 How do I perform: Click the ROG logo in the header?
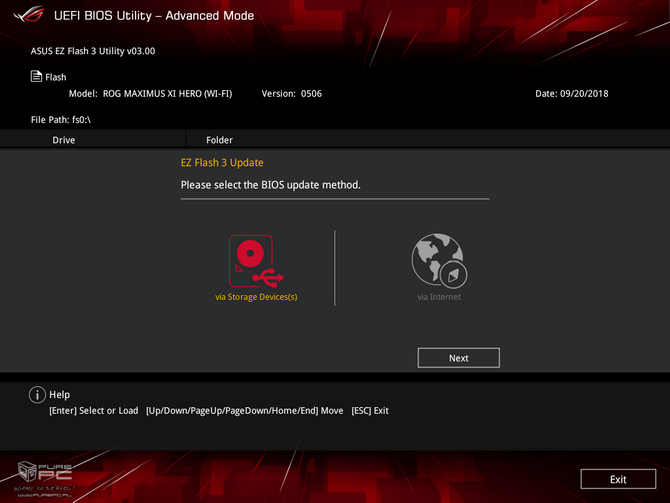click(29, 14)
